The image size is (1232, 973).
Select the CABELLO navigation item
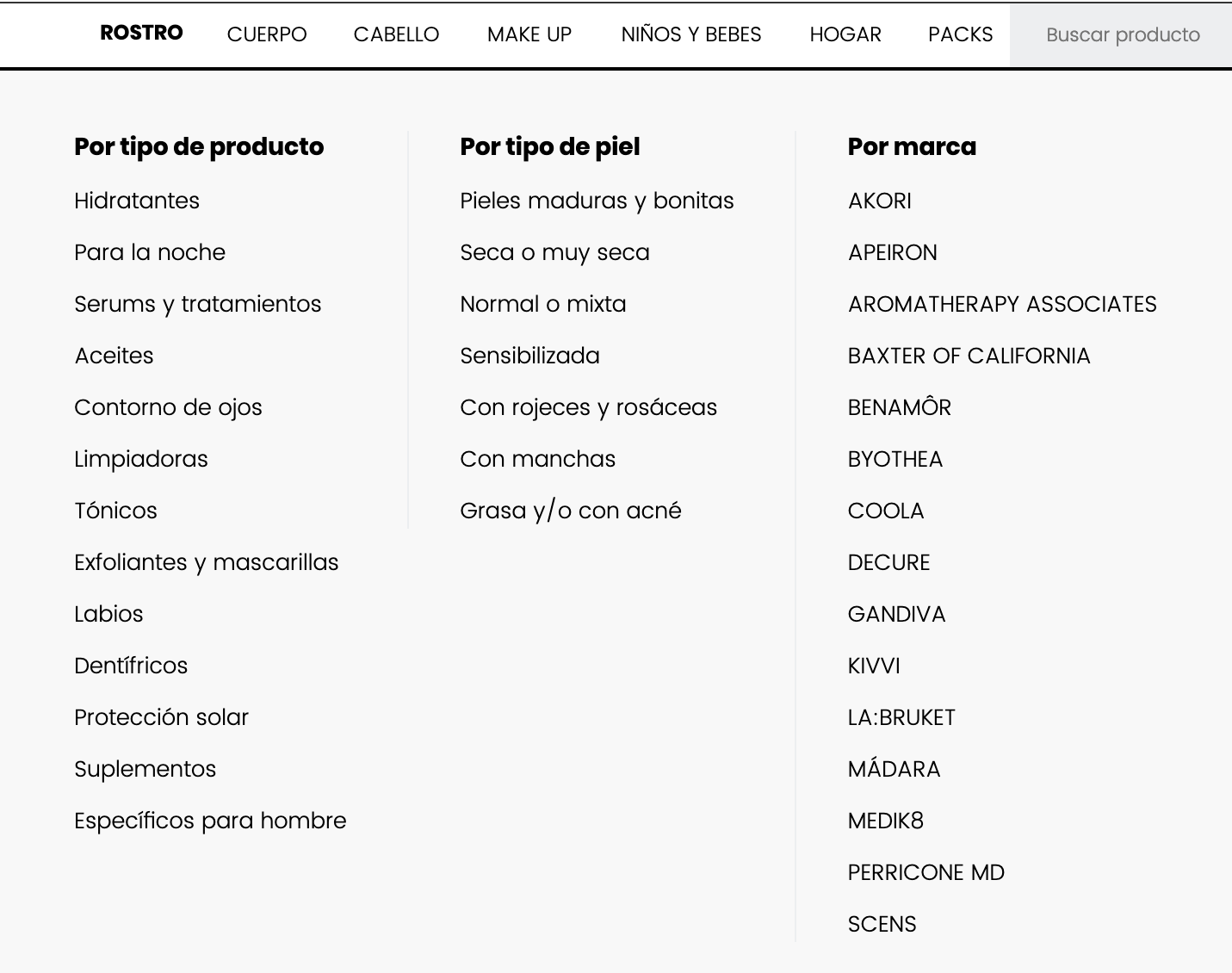coord(396,34)
